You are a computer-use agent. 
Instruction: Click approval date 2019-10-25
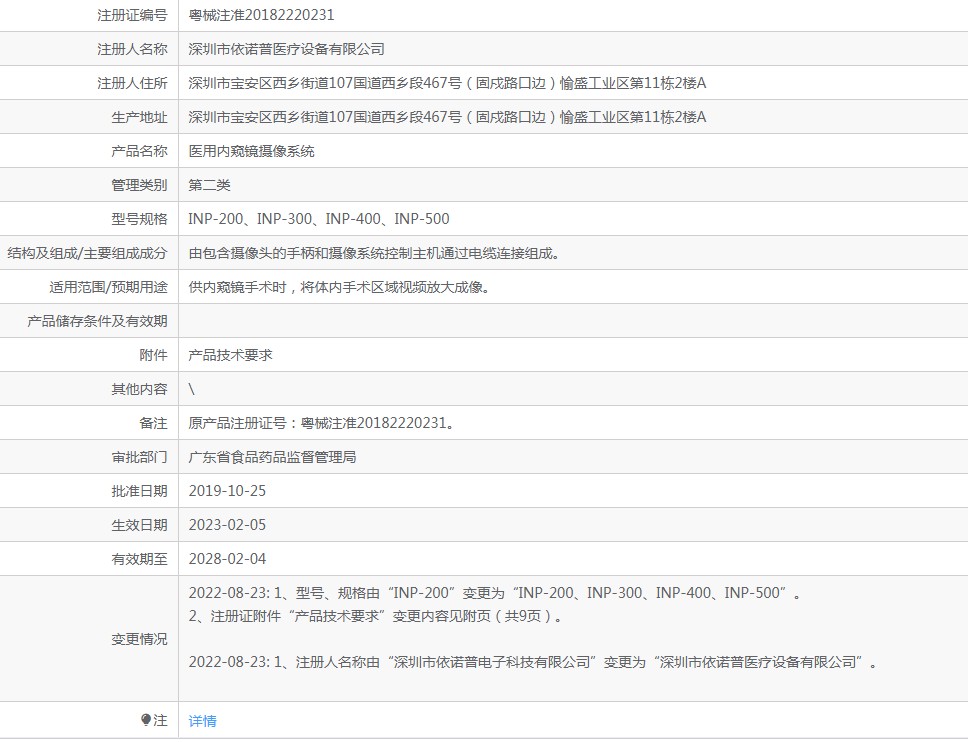click(227, 491)
